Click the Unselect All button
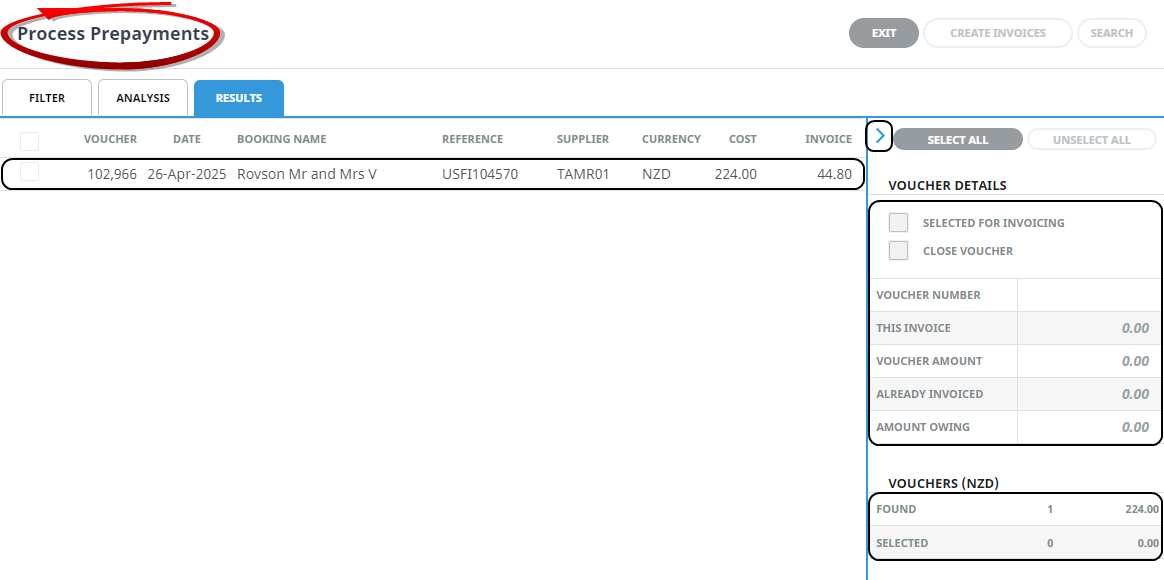This screenshot has height=580, width=1164. pos(1091,140)
